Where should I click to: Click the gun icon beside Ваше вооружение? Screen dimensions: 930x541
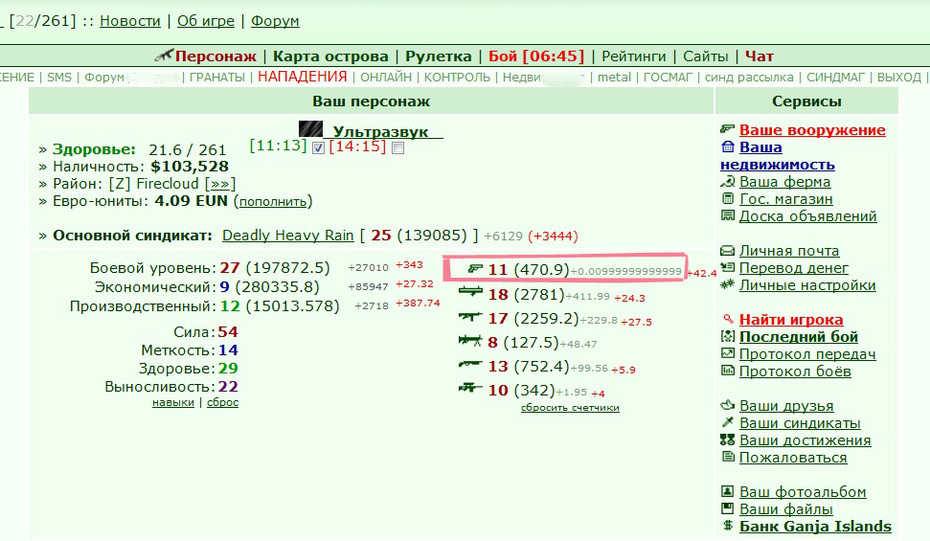pyautogui.click(x=728, y=129)
